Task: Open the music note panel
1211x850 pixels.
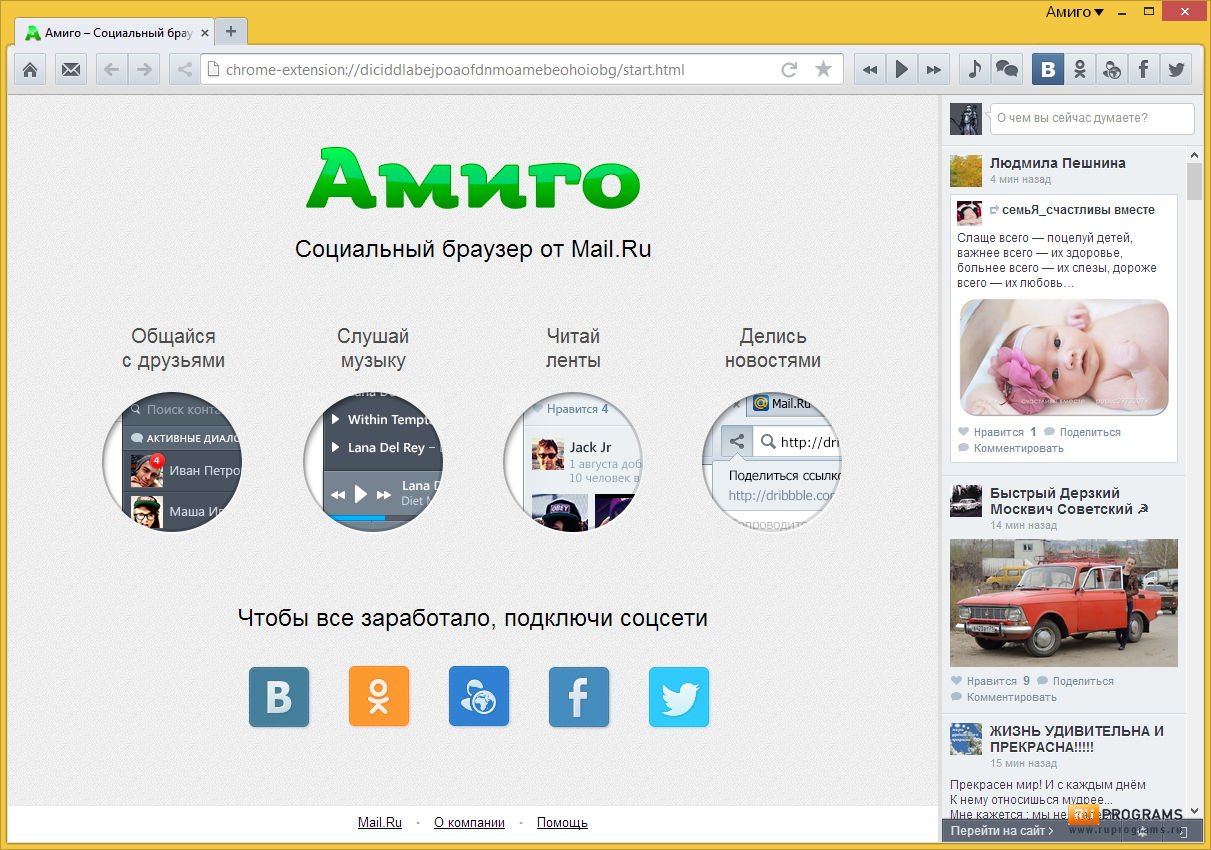Action: 975,70
